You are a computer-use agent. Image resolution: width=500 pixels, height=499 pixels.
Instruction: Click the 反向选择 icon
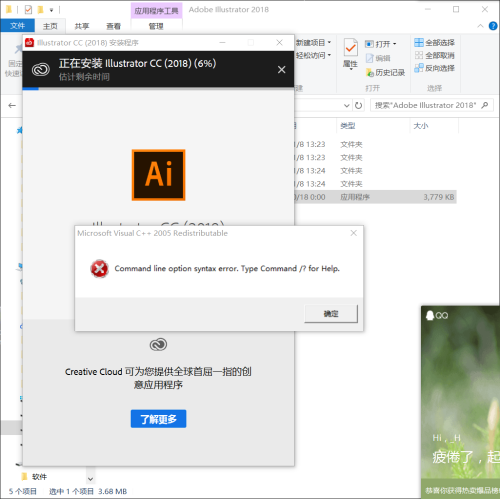click(x=419, y=68)
